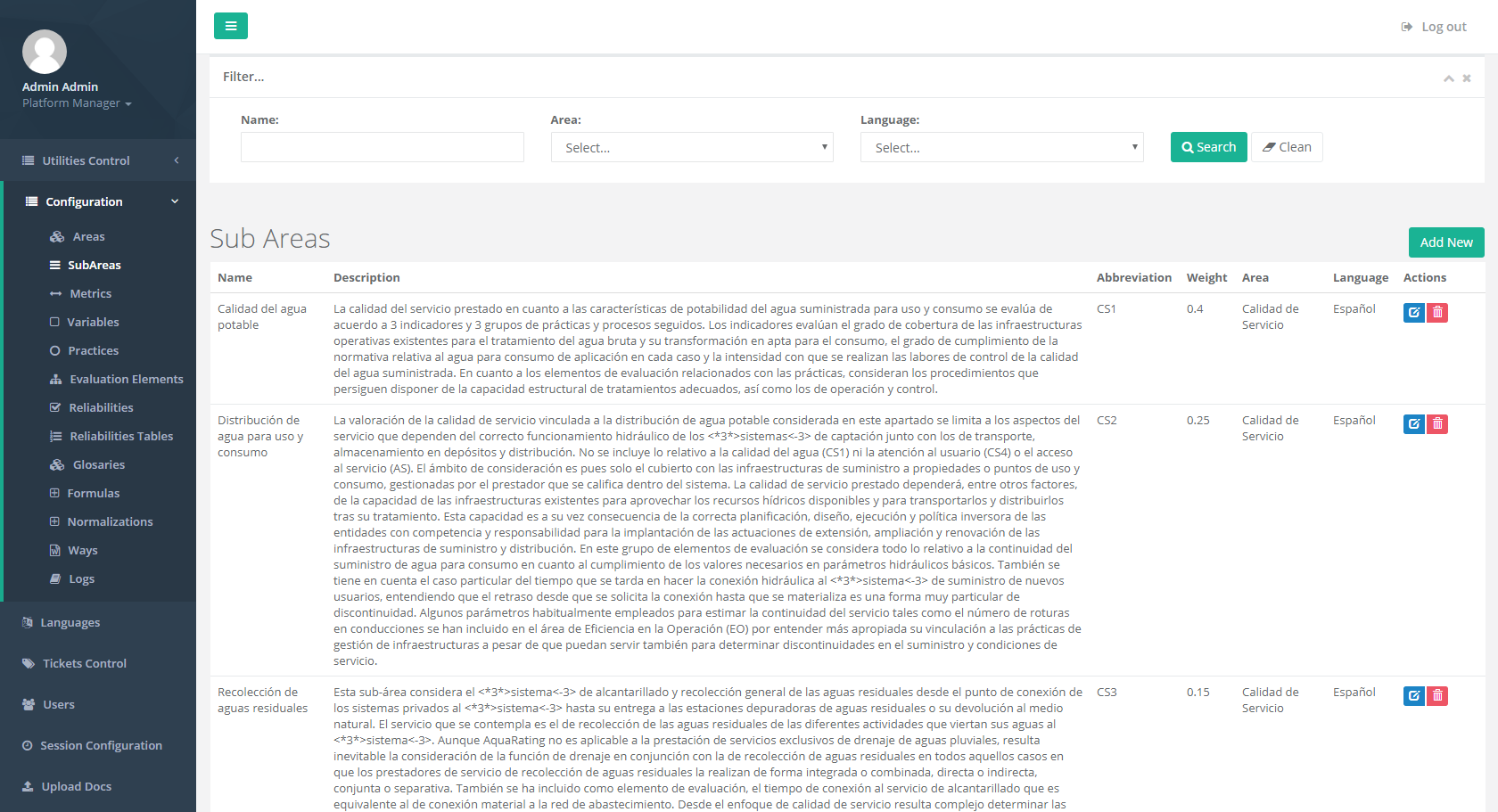This screenshot has height=812, width=1498.
Task: Collapse the Configuration menu
Action: point(100,201)
